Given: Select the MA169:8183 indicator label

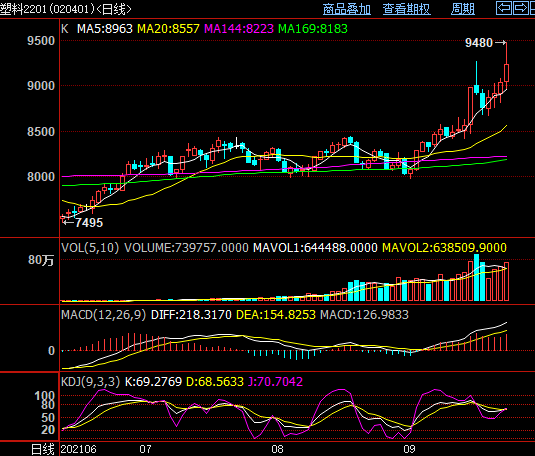Looking at the screenshot, I should tap(313, 29).
